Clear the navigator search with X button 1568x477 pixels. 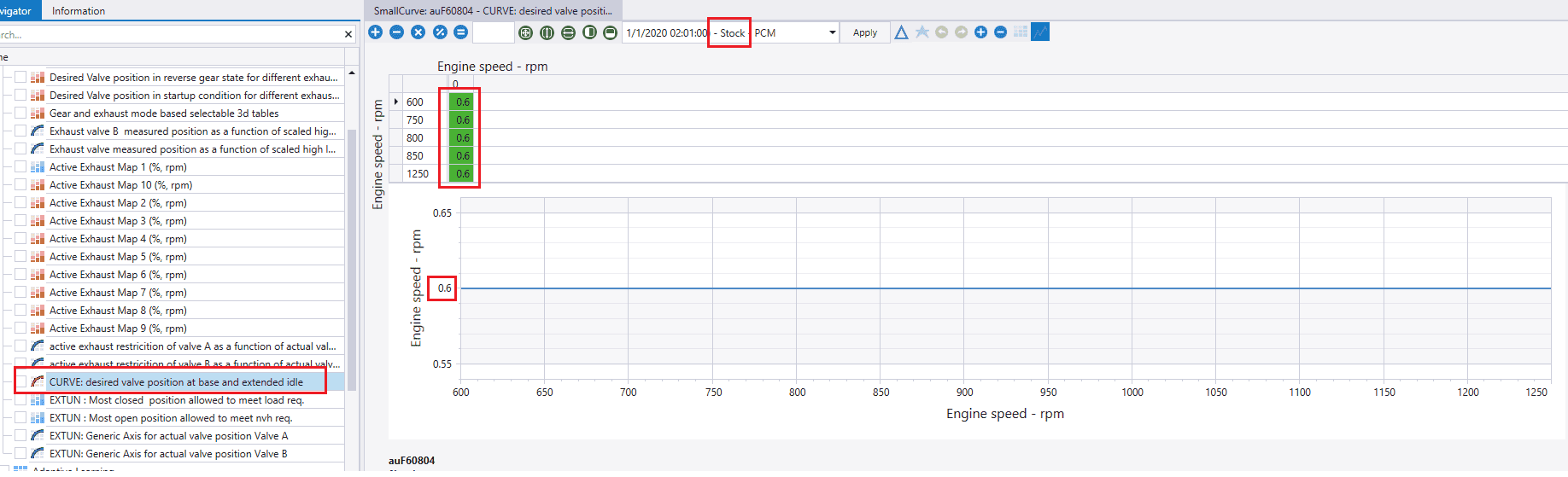tap(348, 34)
